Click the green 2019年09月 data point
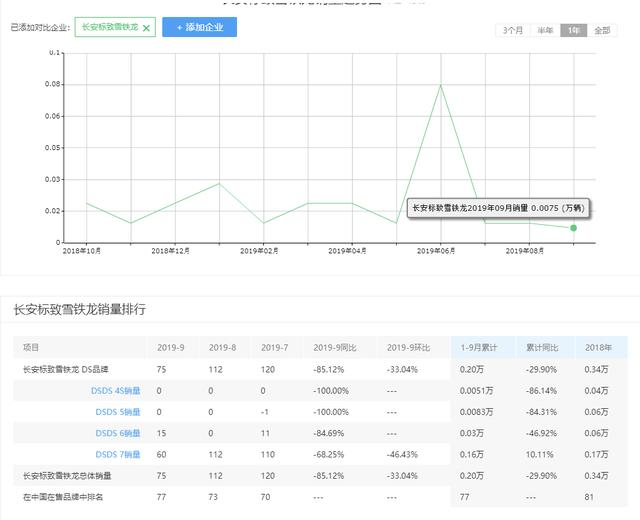Viewport: 640px width, 520px height. tap(573, 228)
